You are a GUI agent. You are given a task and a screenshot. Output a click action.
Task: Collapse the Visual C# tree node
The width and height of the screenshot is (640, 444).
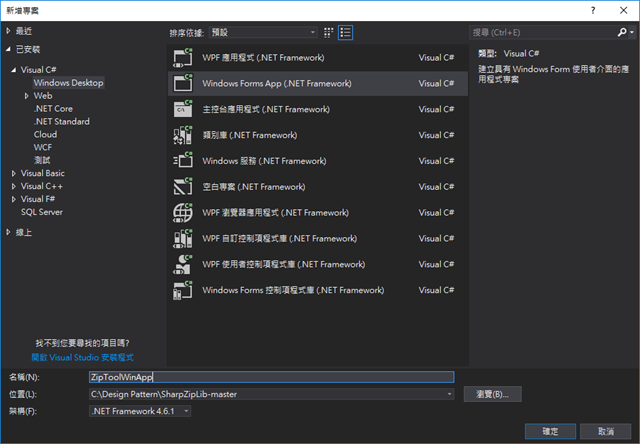click(14, 70)
